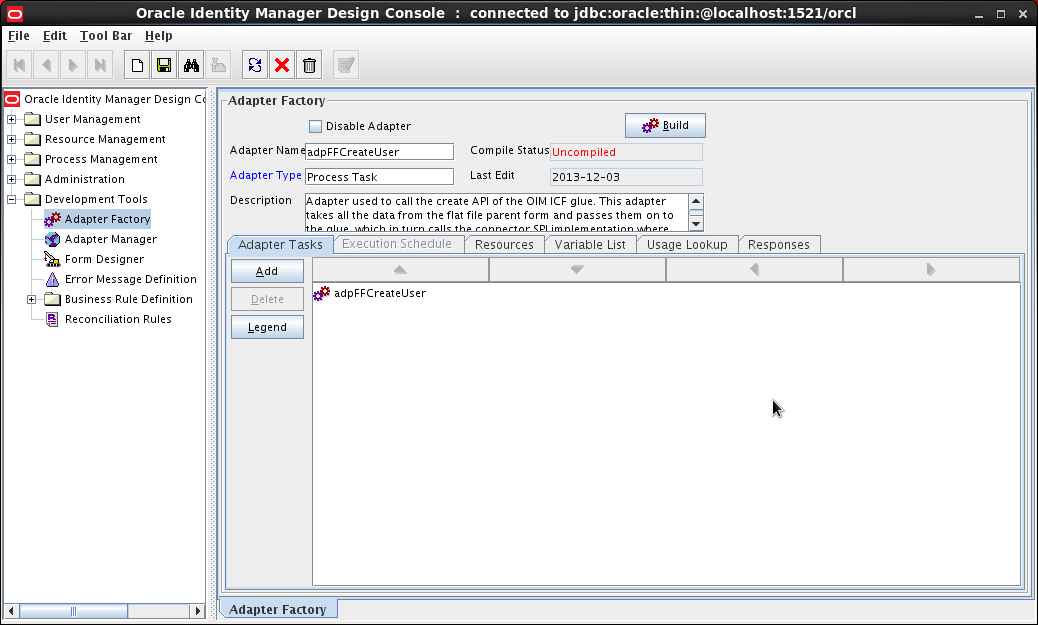Image resolution: width=1038 pixels, height=625 pixels.
Task: Switch to Resources tab
Action: coord(504,244)
